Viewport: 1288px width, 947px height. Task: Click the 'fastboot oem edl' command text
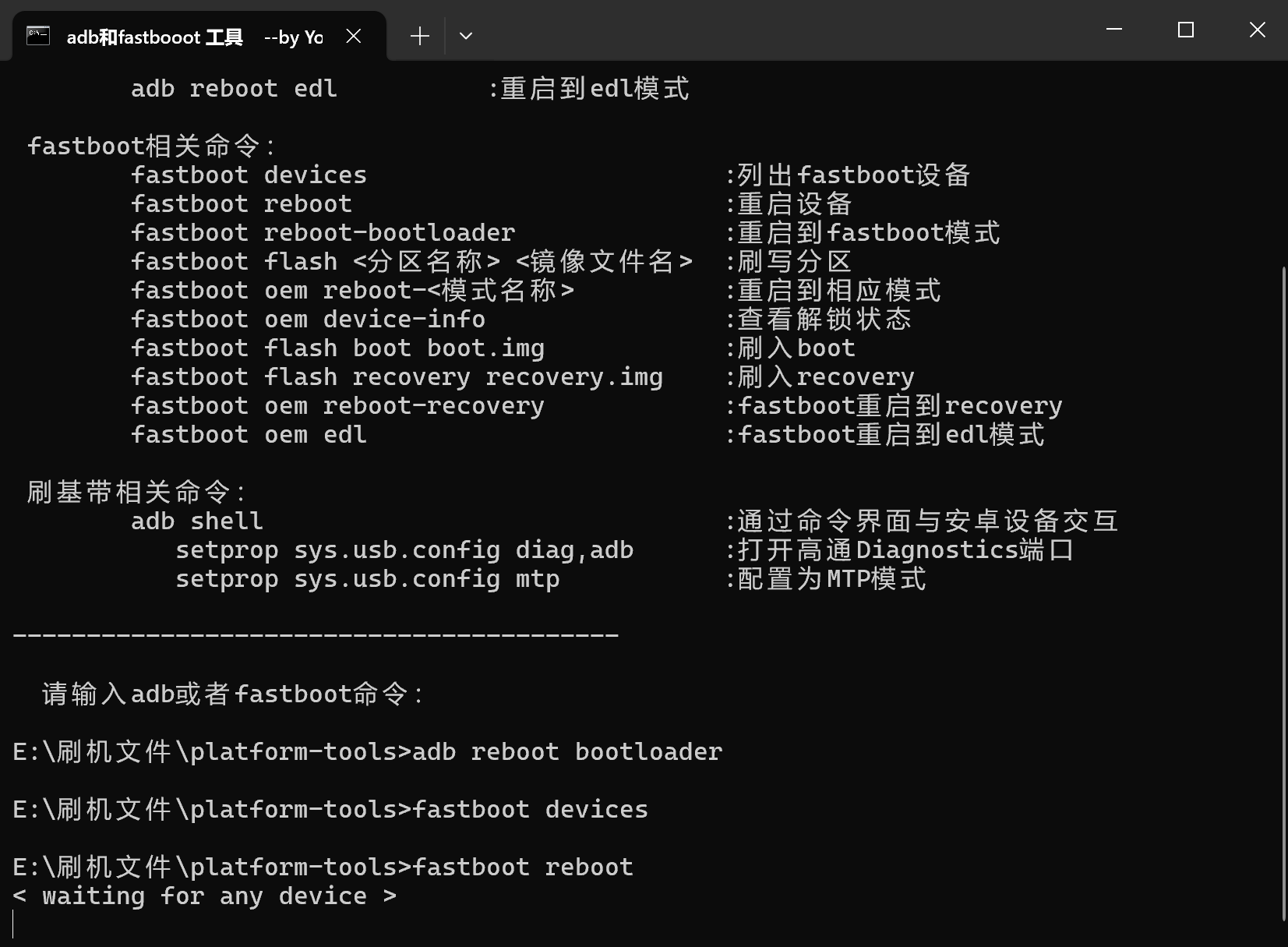tap(248, 434)
